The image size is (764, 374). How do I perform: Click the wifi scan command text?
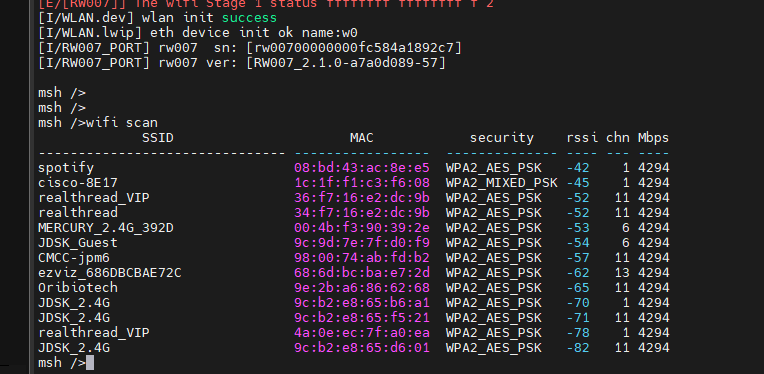[122, 123]
